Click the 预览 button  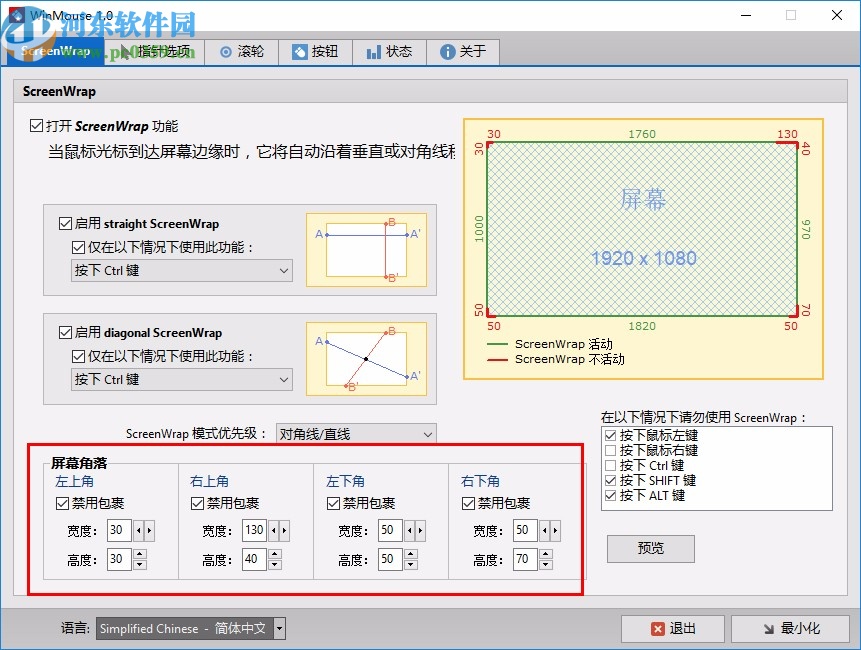(651, 548)
